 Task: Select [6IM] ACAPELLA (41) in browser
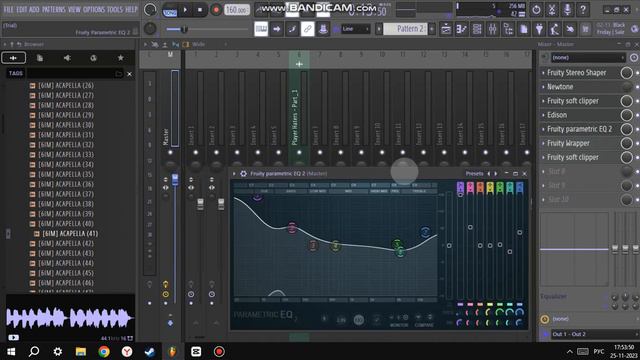tap(70, 233)
